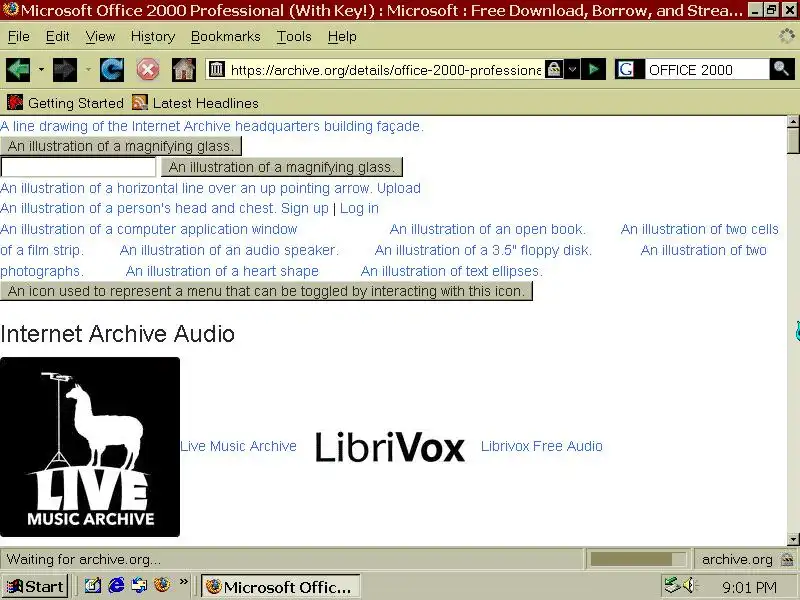Click the padlock security icon in address bar
The width and height of the screenshot is (800, 600).
coord(554,69)
